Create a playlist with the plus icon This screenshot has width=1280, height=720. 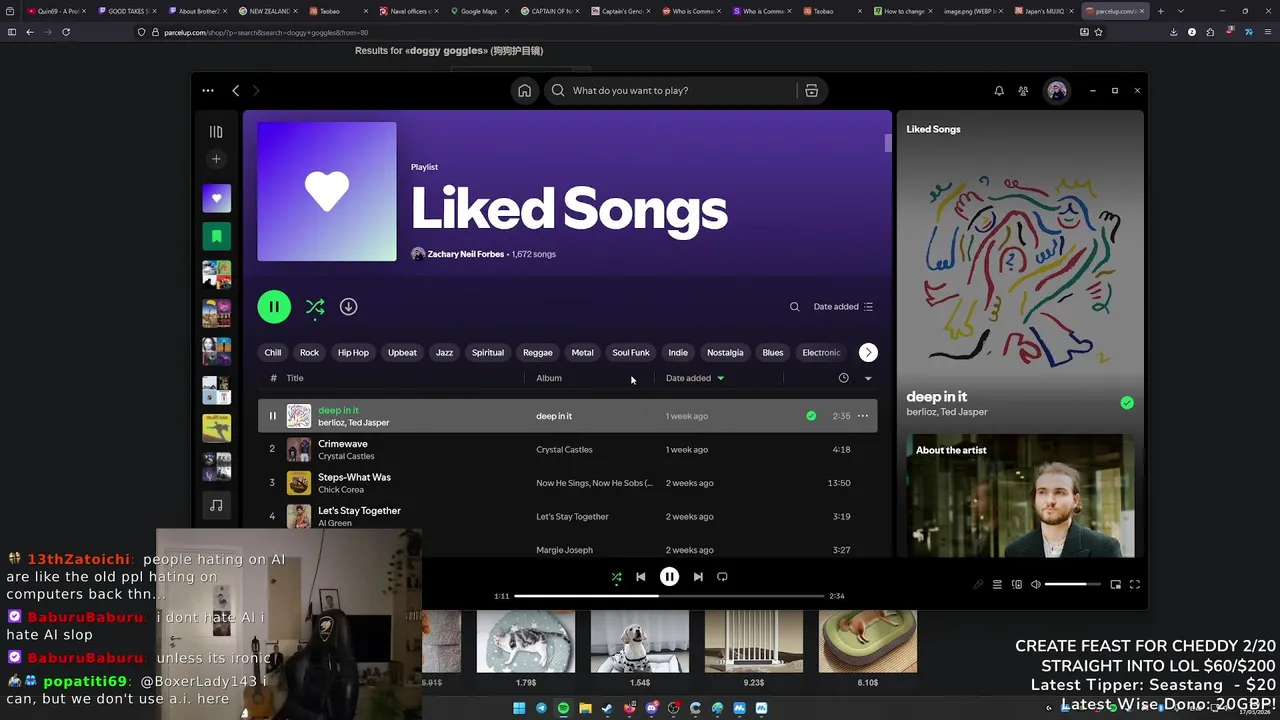[216, 159]
